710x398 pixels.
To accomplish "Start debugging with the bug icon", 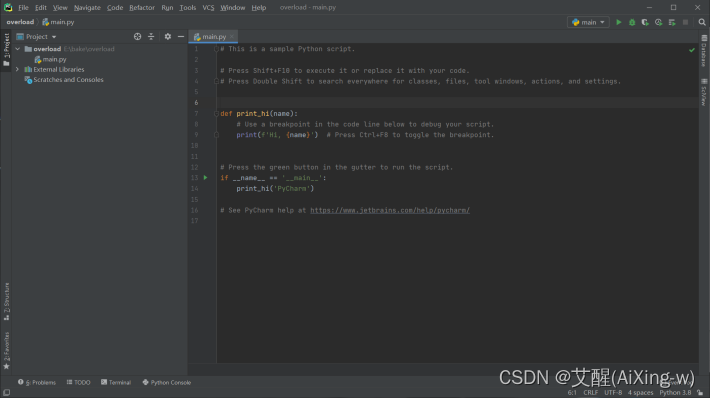I will (x=632, y=22).
